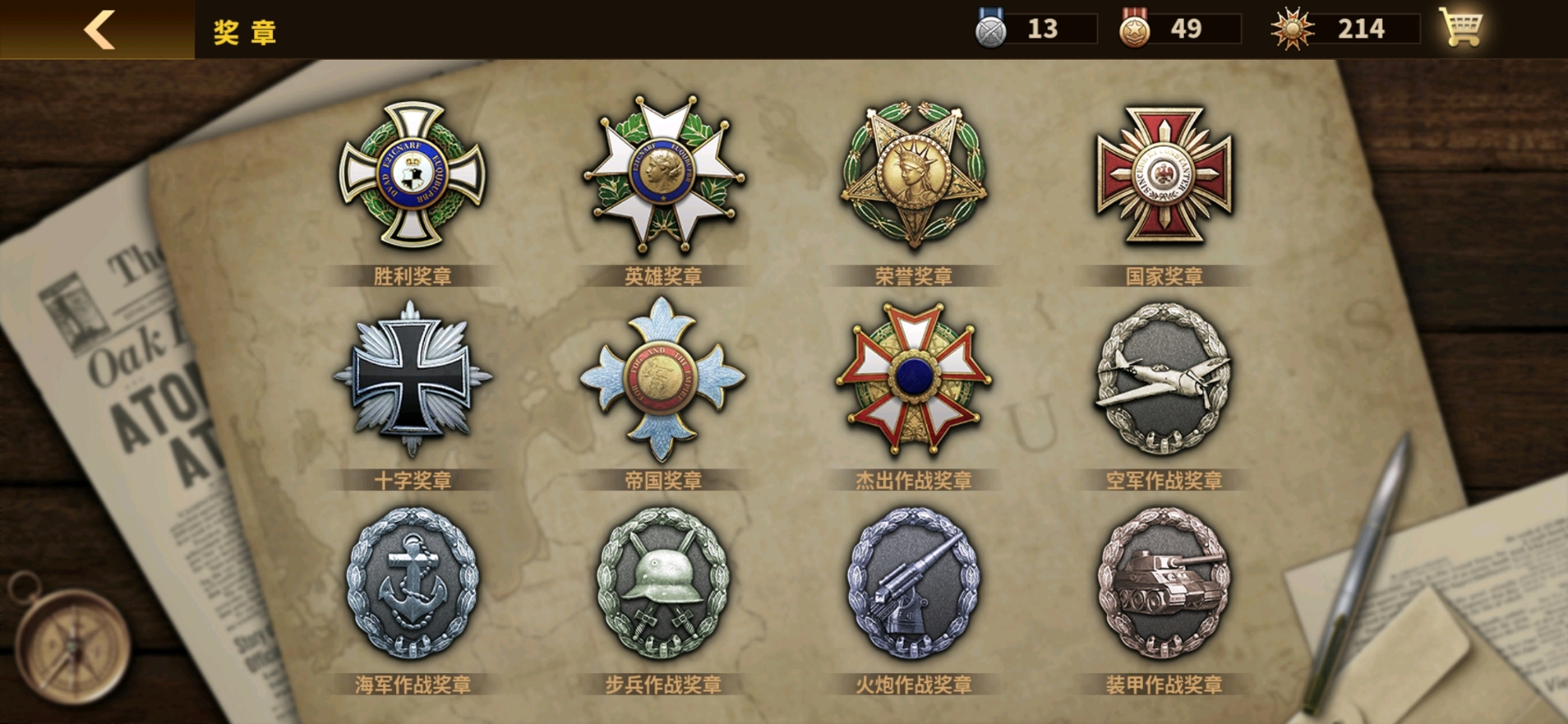Open the shopping cart store
This screenshot has height=724, width=1568.
click(x=1461, y=28)
